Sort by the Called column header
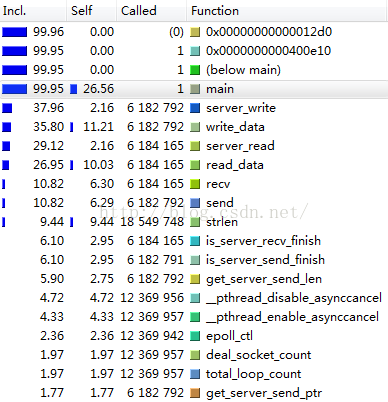This screenshot has width=388, height=402. tap(152, 11)
